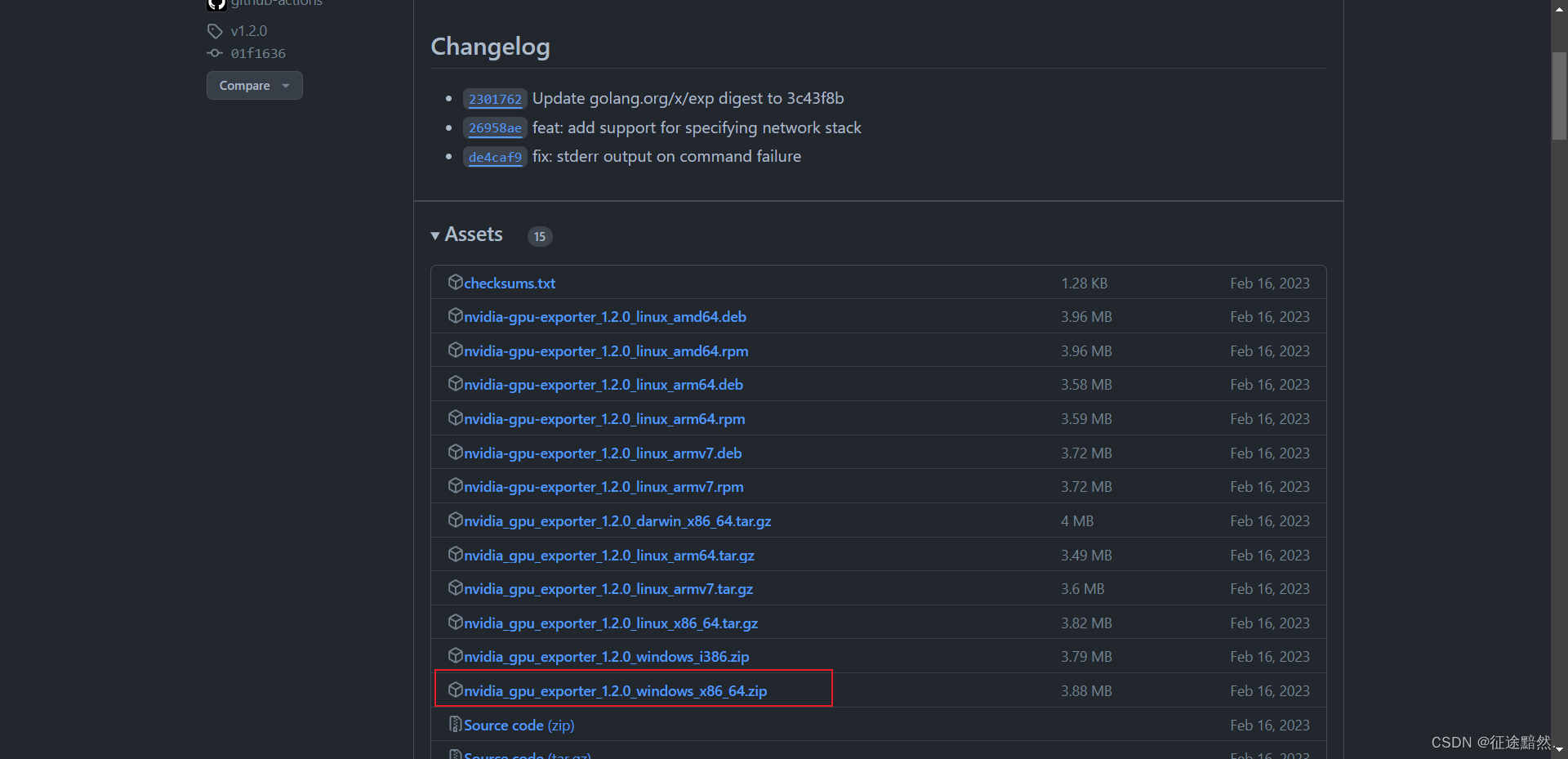This screenshot has width=1568, height=759.
Task: Click the 3.6 MB size for armv7.tar.gz
Action: click(1083, 589)
